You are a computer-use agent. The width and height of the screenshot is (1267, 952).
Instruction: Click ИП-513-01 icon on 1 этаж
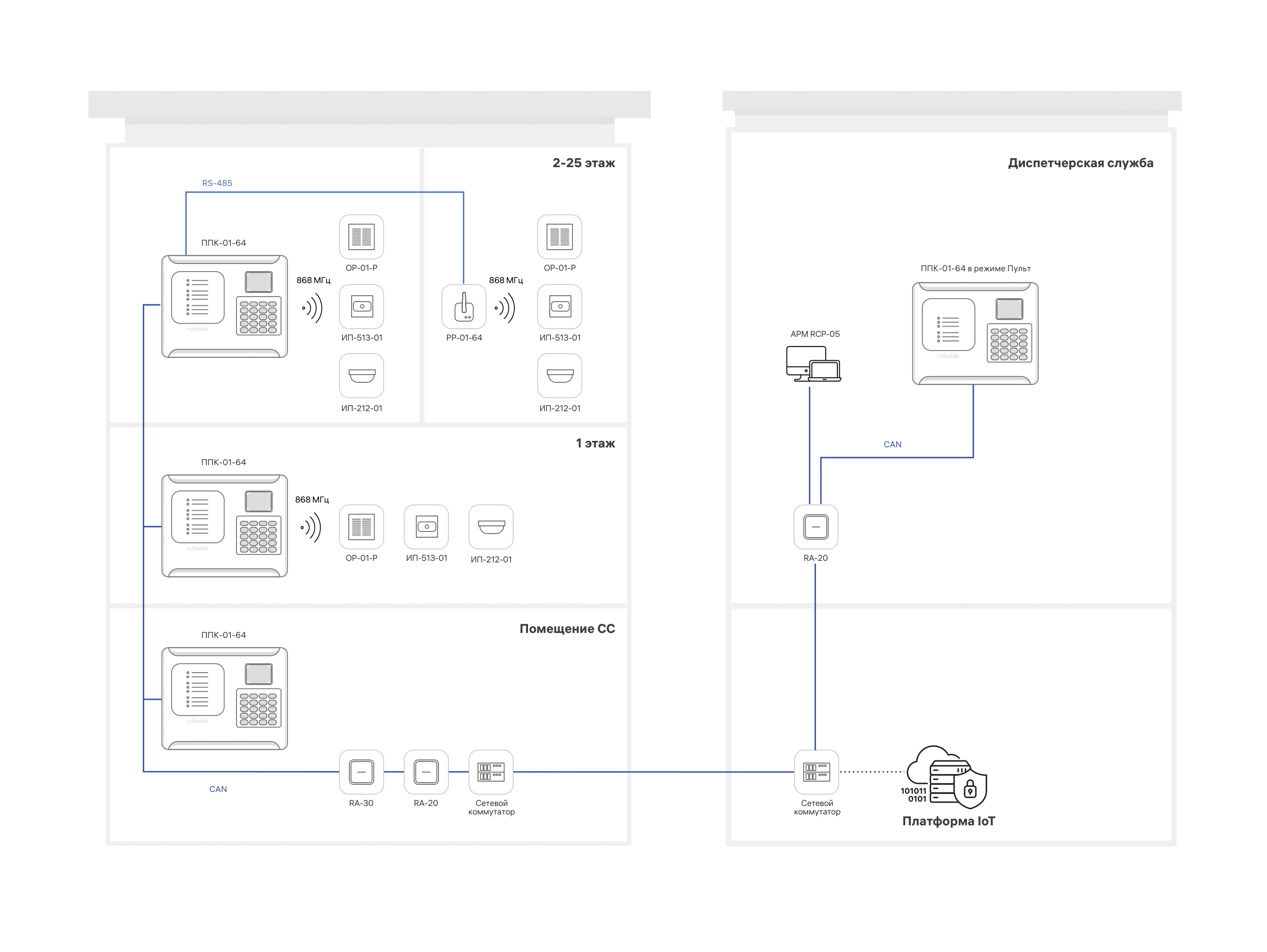(x=426, y=526)
